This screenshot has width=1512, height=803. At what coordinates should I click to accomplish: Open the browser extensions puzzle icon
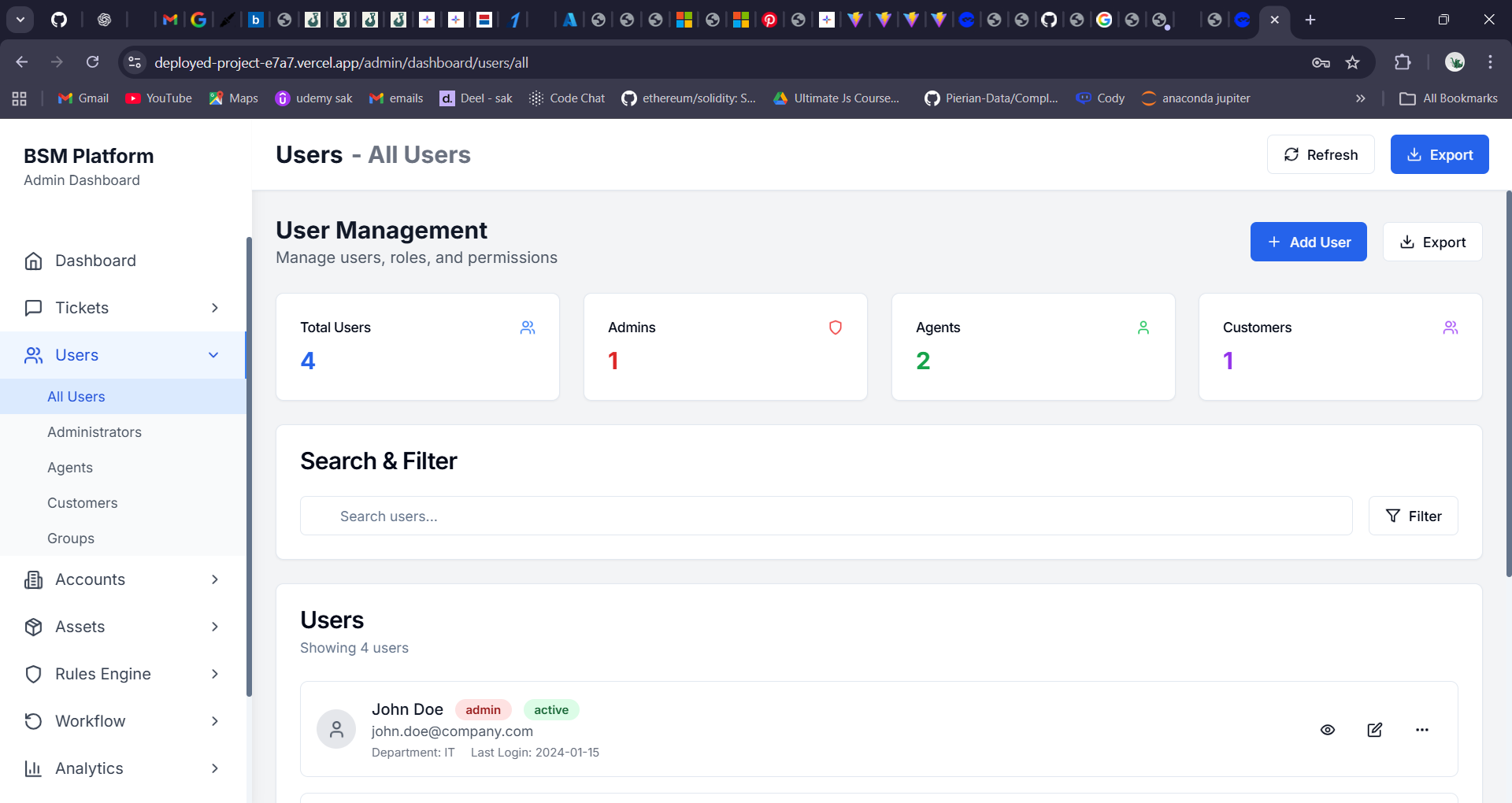1403,62
